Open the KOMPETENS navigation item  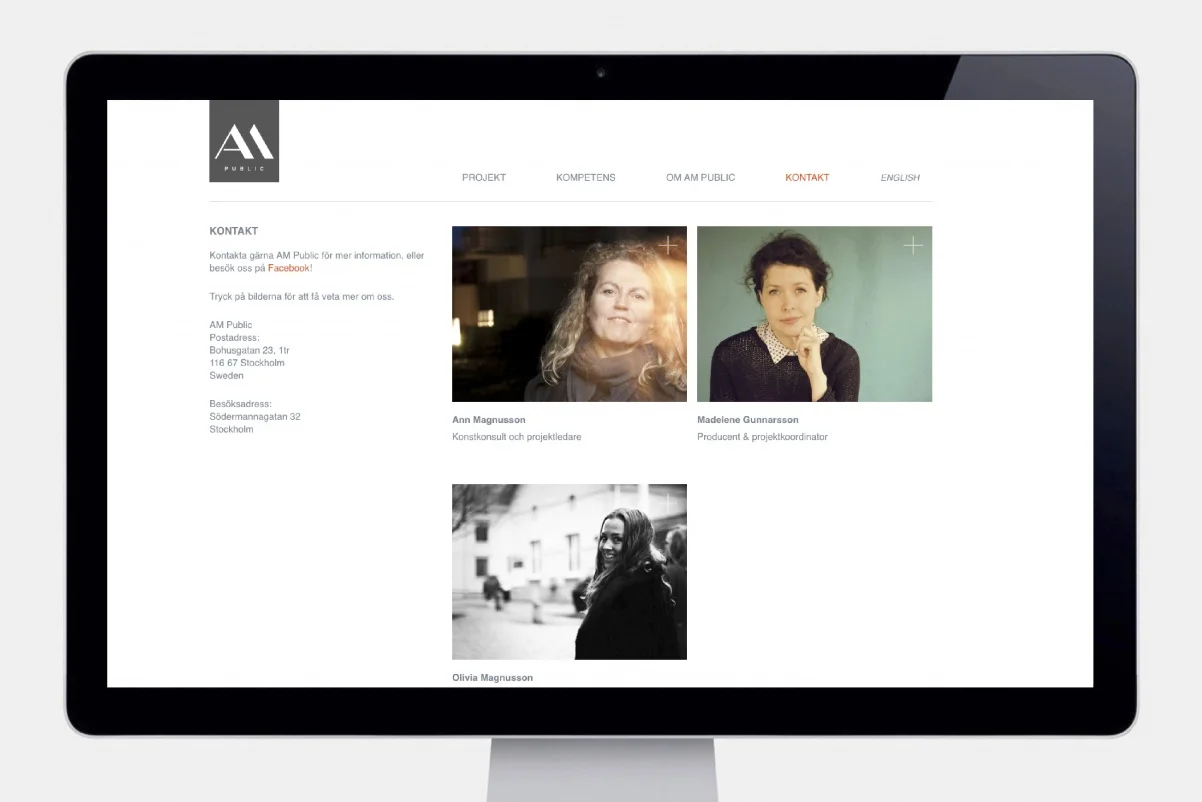pos(585,177)
